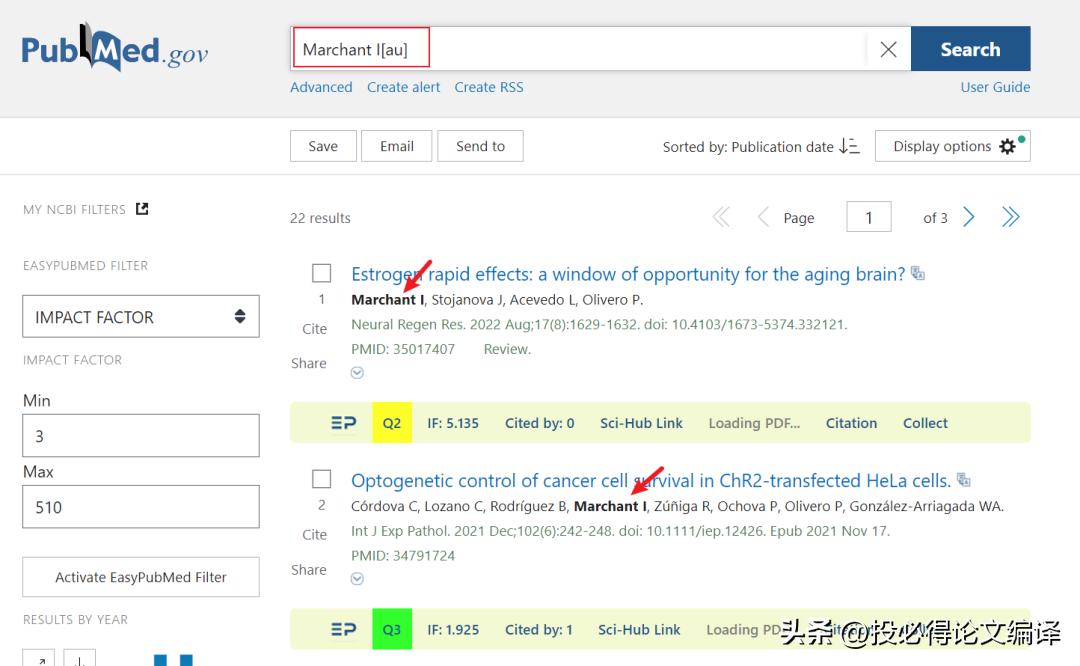The image size is (1080, 666).
Task: Click the Min impact factor field
Action: (x=141, y=436)
